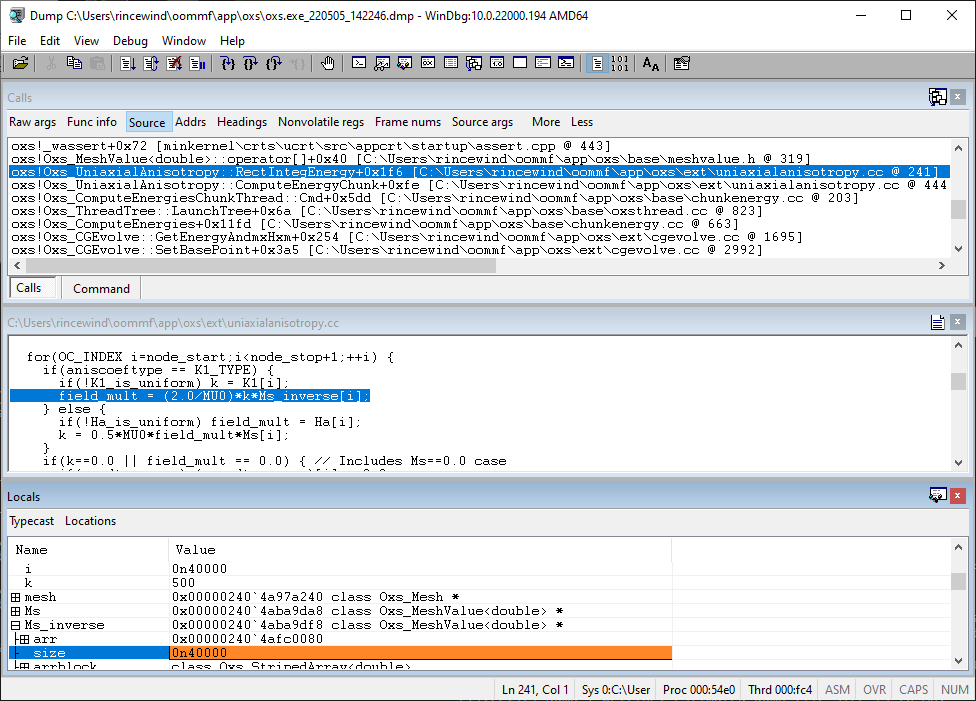976x701 pixels.
Task: Click the Options icon at toolbar end
Action: (682, 64)
